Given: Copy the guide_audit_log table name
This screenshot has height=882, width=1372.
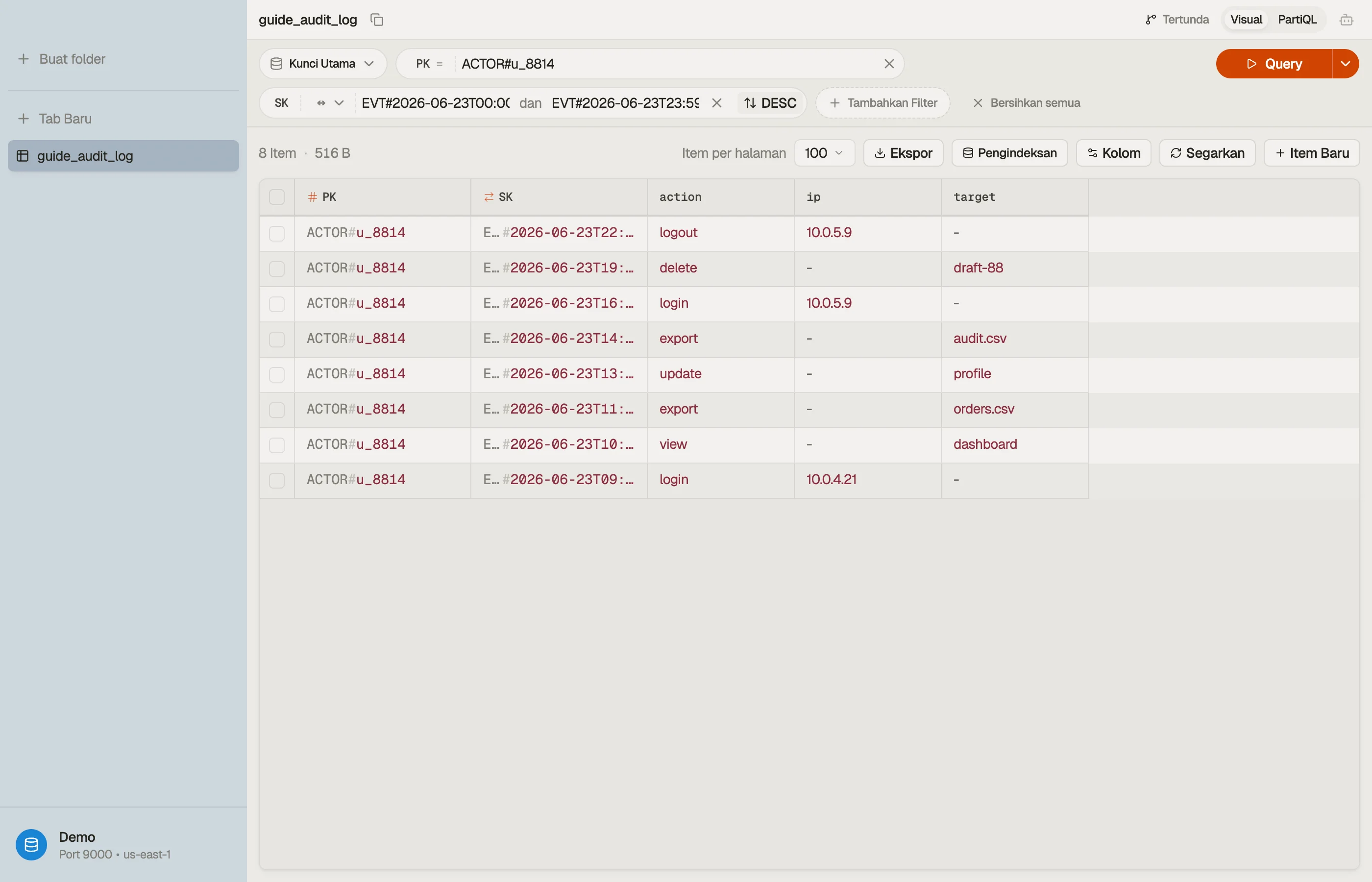Looking at the screenshot, I should [377, 20].
